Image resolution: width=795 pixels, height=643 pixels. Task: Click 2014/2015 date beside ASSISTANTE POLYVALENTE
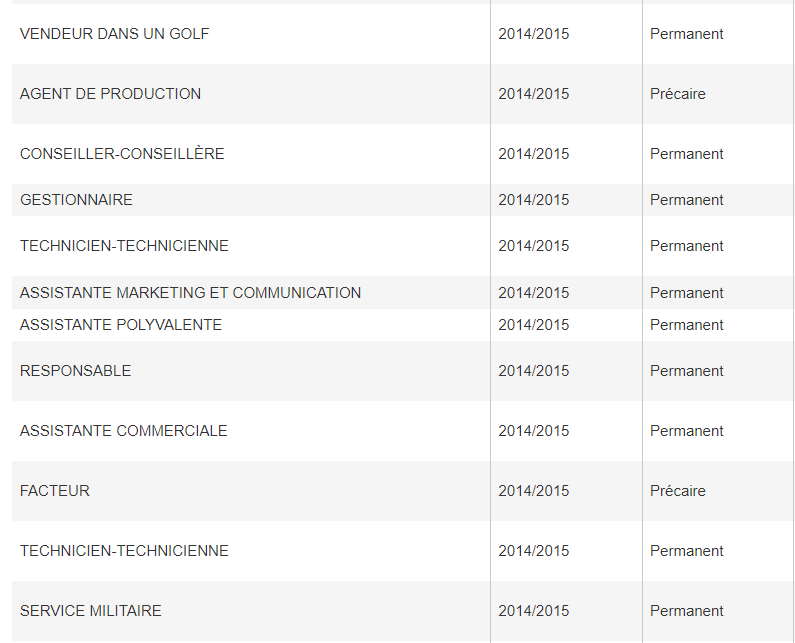pyautogui.click(x=533, y=325)
